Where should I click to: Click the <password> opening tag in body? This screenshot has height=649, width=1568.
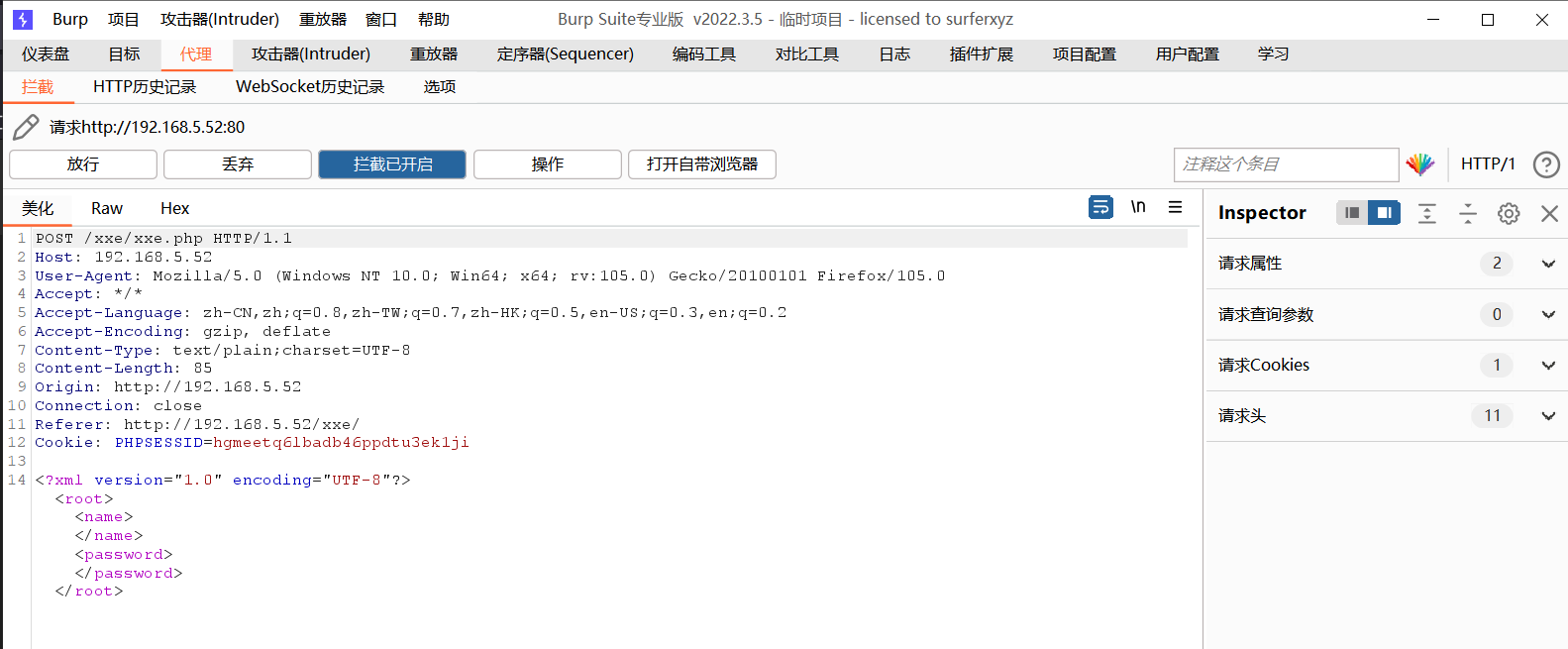coord(124,555)
